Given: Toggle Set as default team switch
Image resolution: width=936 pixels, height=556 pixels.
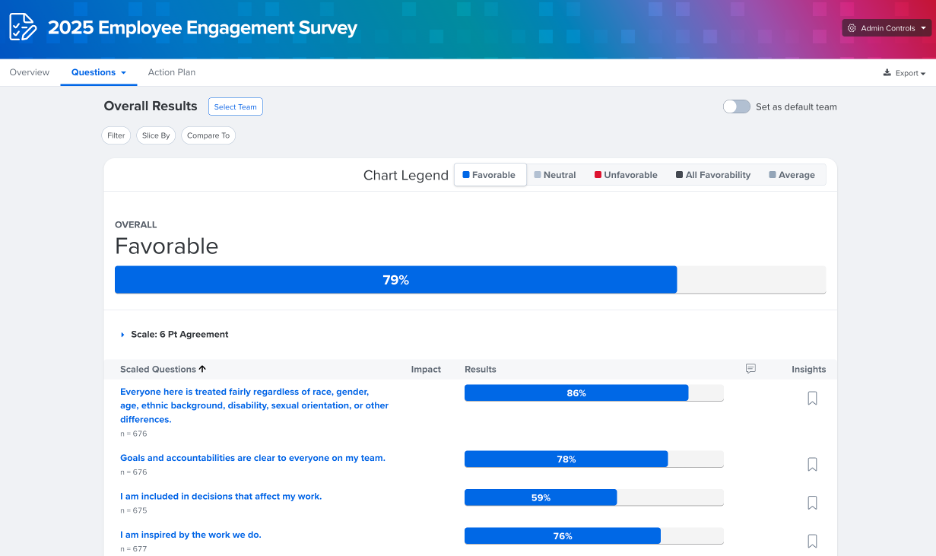Looking at the screenshot, I should tap(737, 107).
